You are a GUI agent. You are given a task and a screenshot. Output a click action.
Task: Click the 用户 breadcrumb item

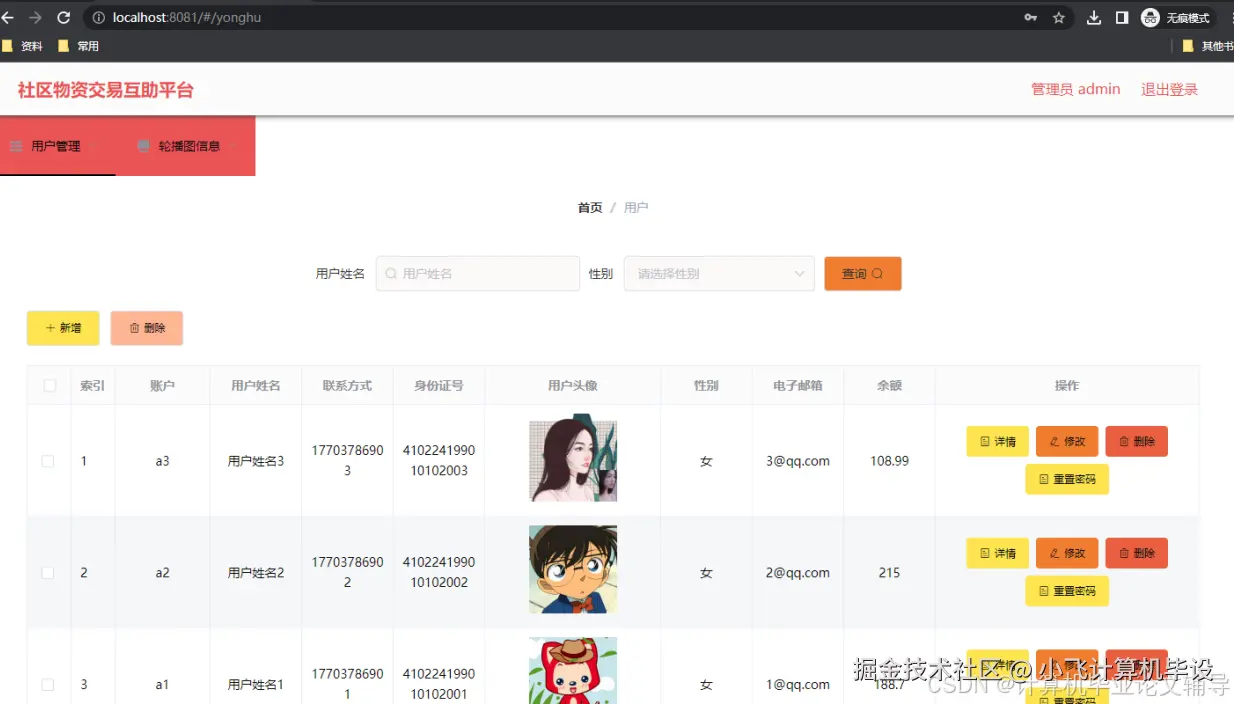click(636, 208)
